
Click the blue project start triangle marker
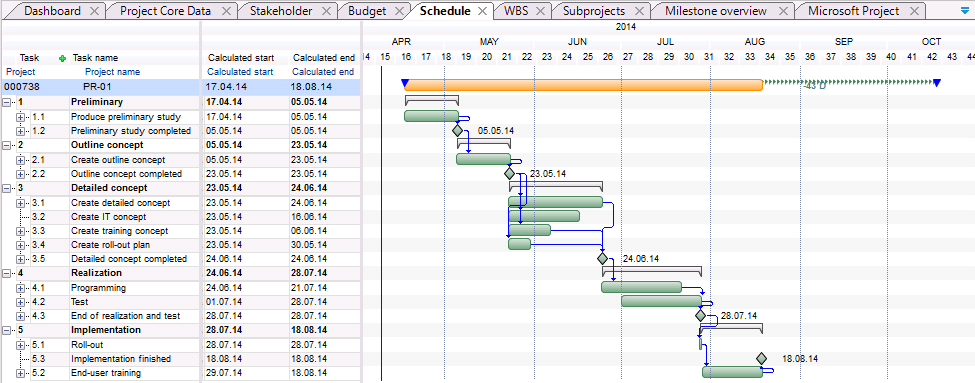pos(405,83)
